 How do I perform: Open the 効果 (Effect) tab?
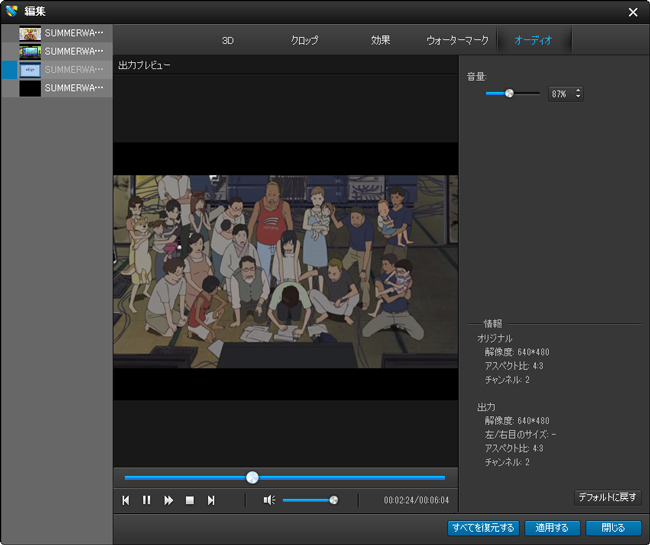pos(381,41)
